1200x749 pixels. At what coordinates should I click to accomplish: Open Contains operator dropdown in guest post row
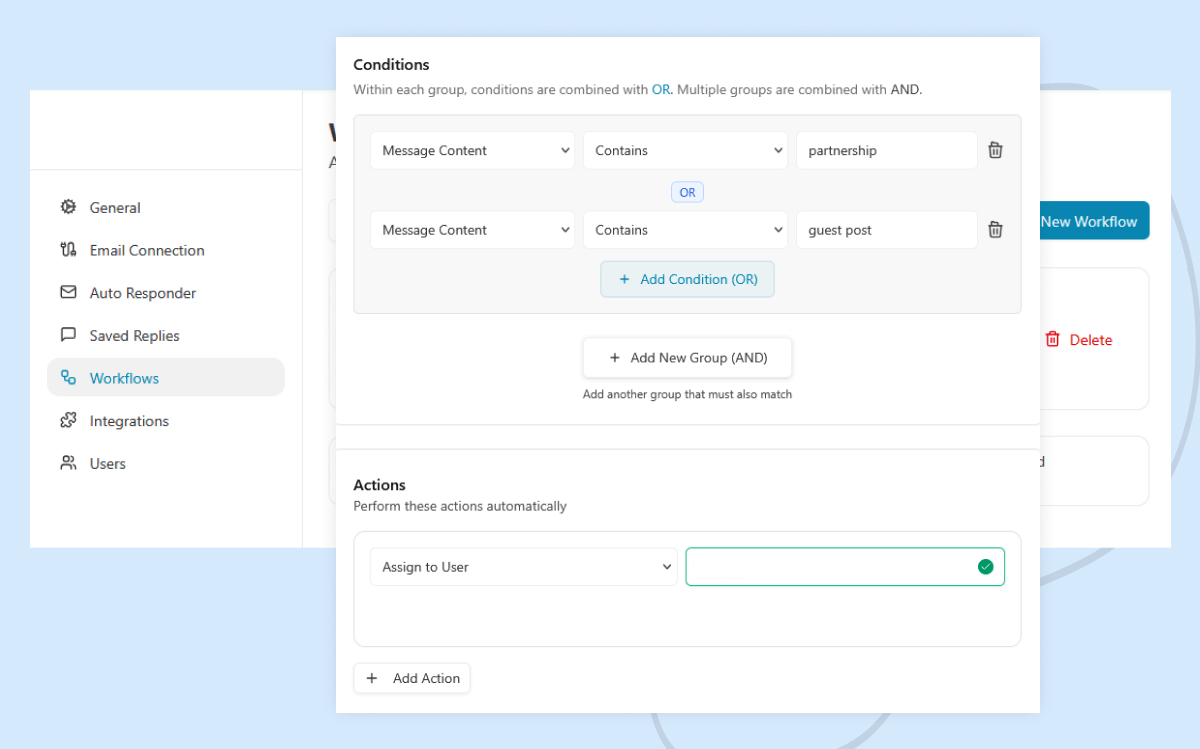coord(685,230)
